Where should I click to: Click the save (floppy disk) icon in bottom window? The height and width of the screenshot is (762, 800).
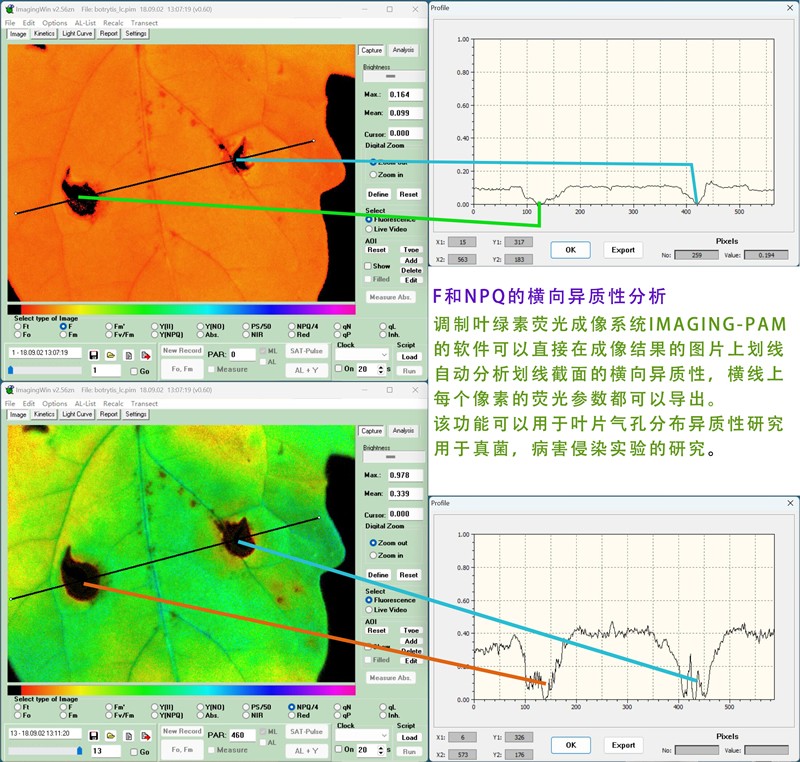pos(93,733)
